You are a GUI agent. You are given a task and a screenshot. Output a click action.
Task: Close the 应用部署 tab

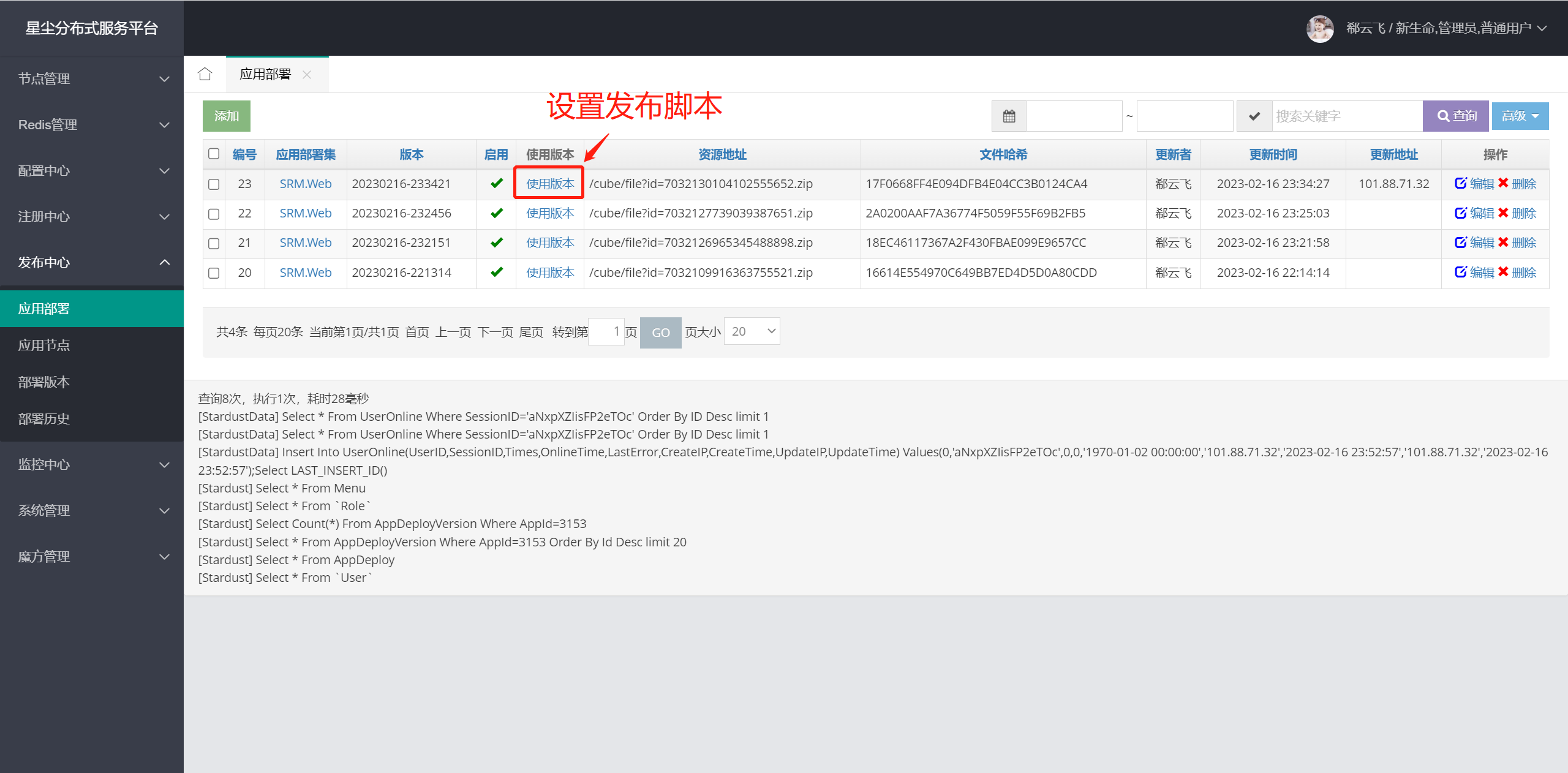[307, 75]
